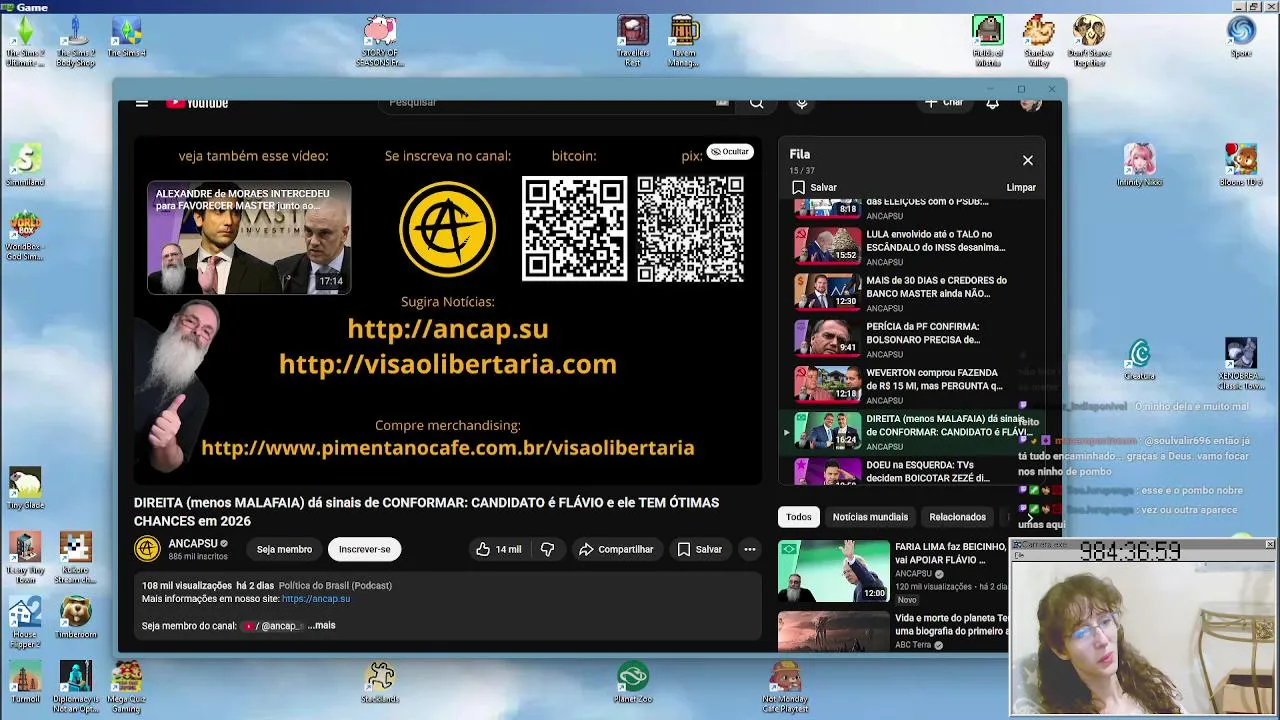Start voice search with microphone icon

(x=802, y=102)
